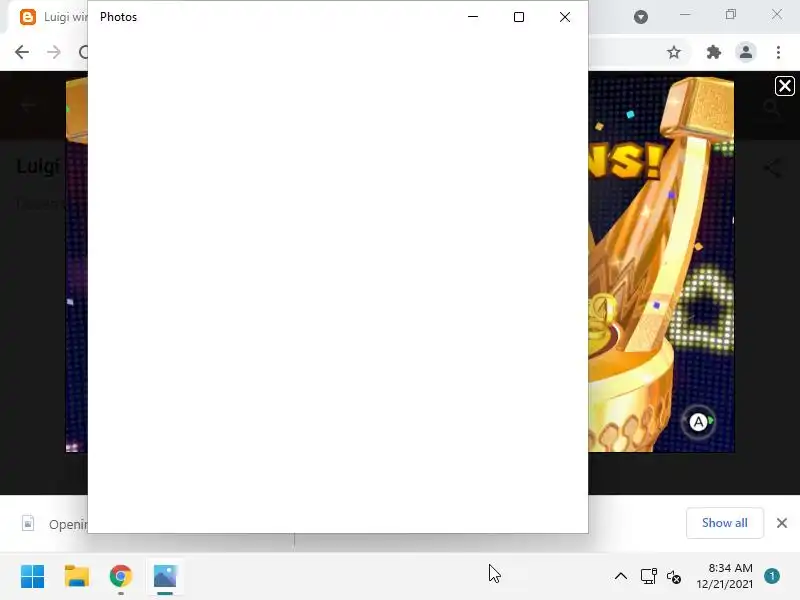Open Chrome's three-dot menu
The width and height of the screenshot is (800, 600).
pyautogui.click(x=778, y=52)
